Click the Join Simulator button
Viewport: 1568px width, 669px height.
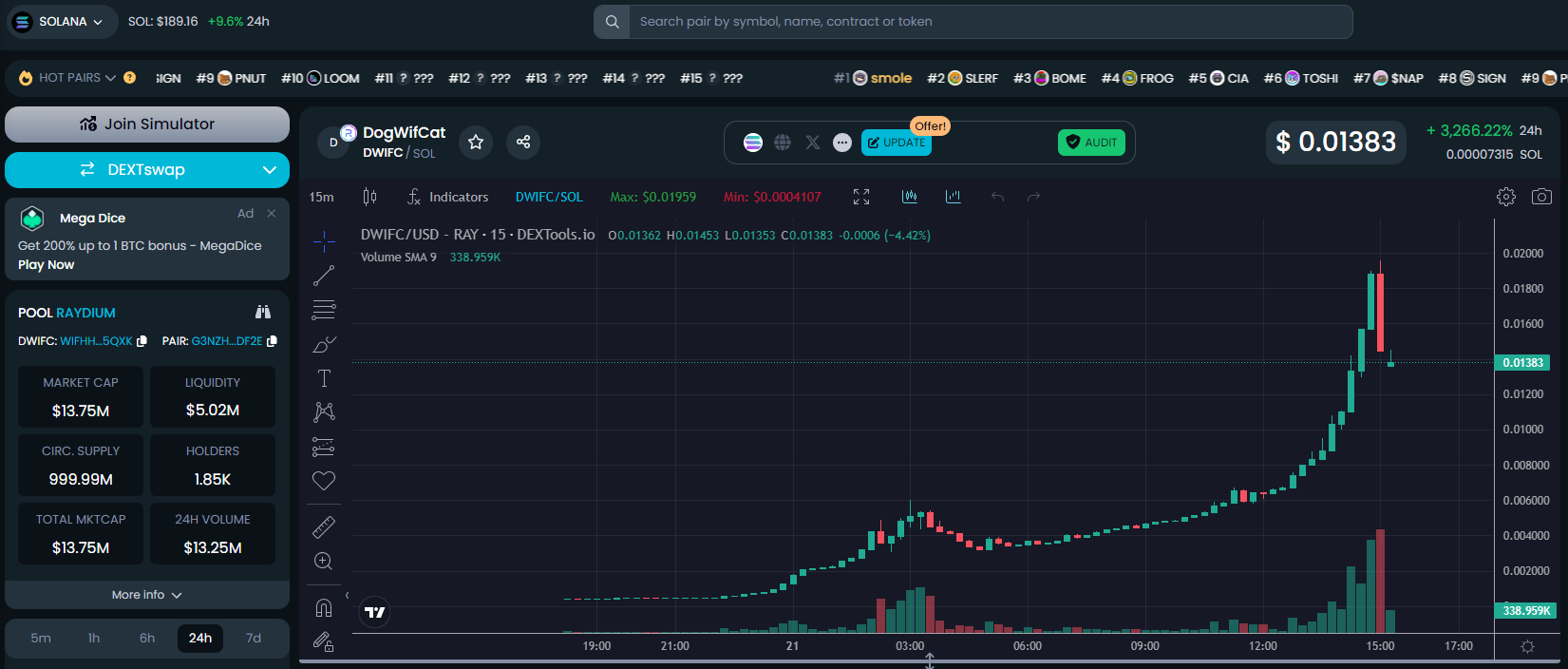pos(147,124)
